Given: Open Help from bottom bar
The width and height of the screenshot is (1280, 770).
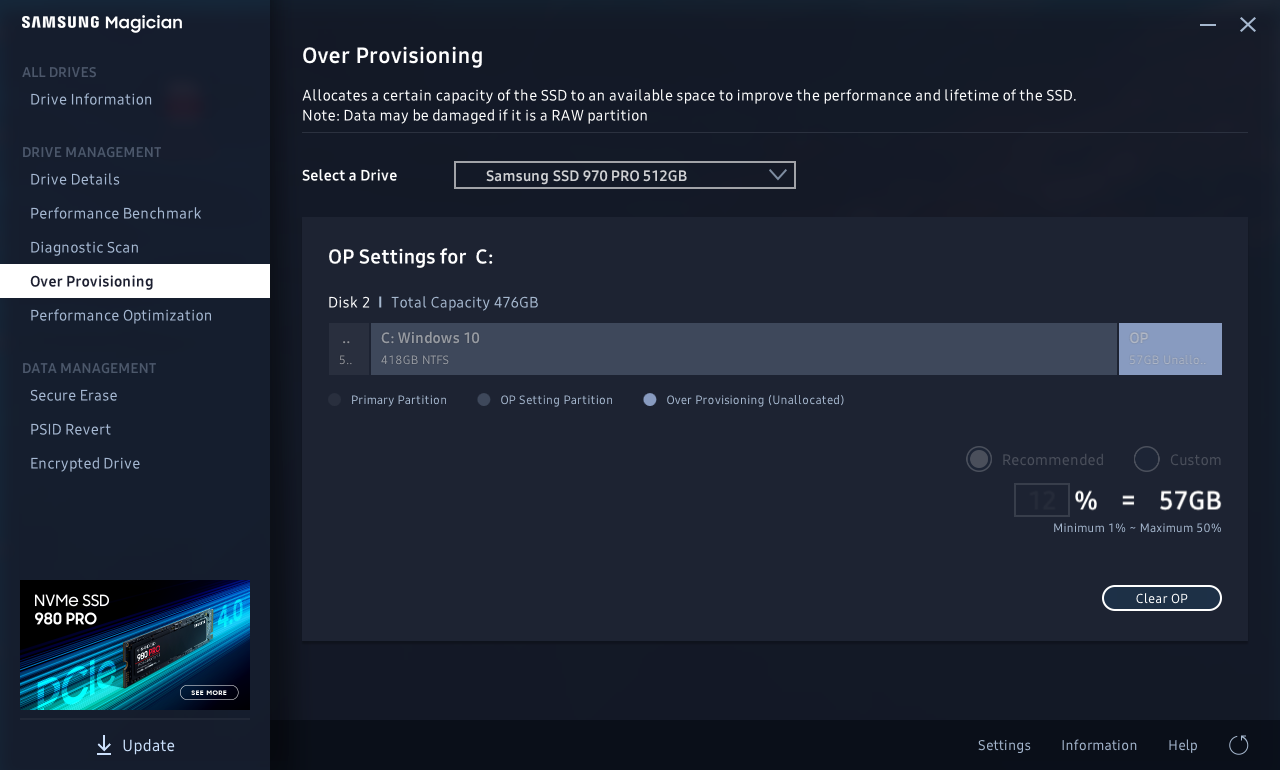Looking at the screenshot, I should pyautogui.click(x=1183, y=745).
